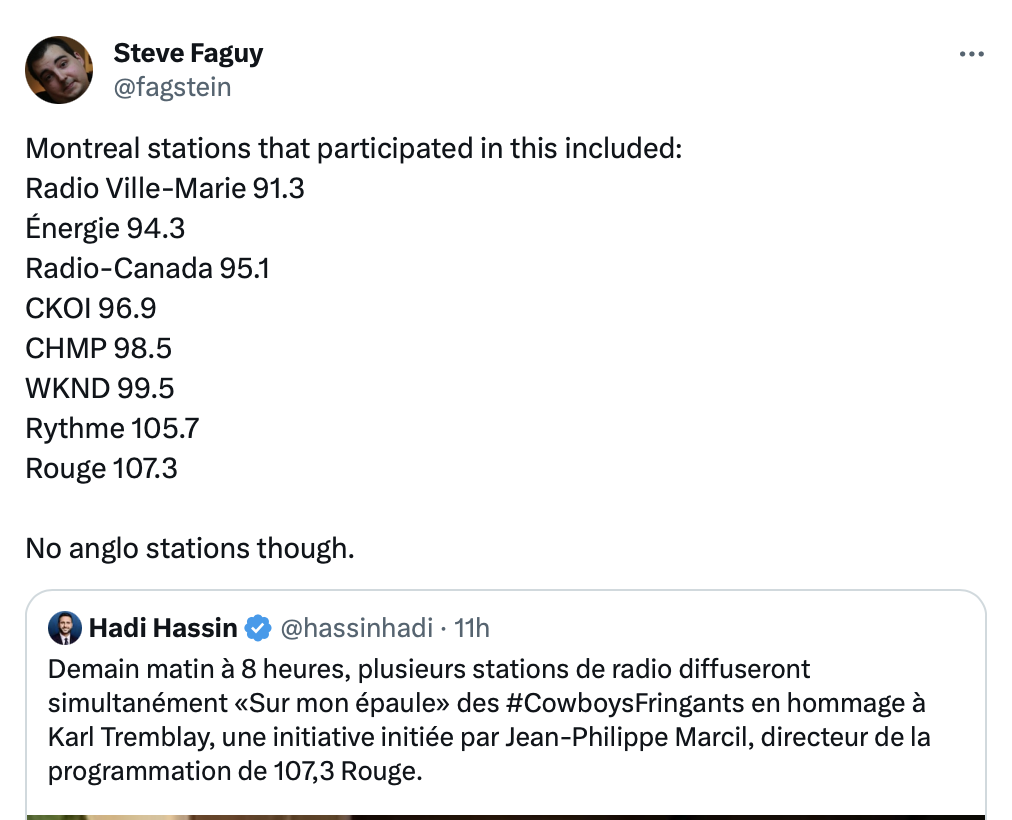This screenshot has width=1012, height=820.
Task: Click the 'CKOI 96.9' line
Action: coord(91,308)
